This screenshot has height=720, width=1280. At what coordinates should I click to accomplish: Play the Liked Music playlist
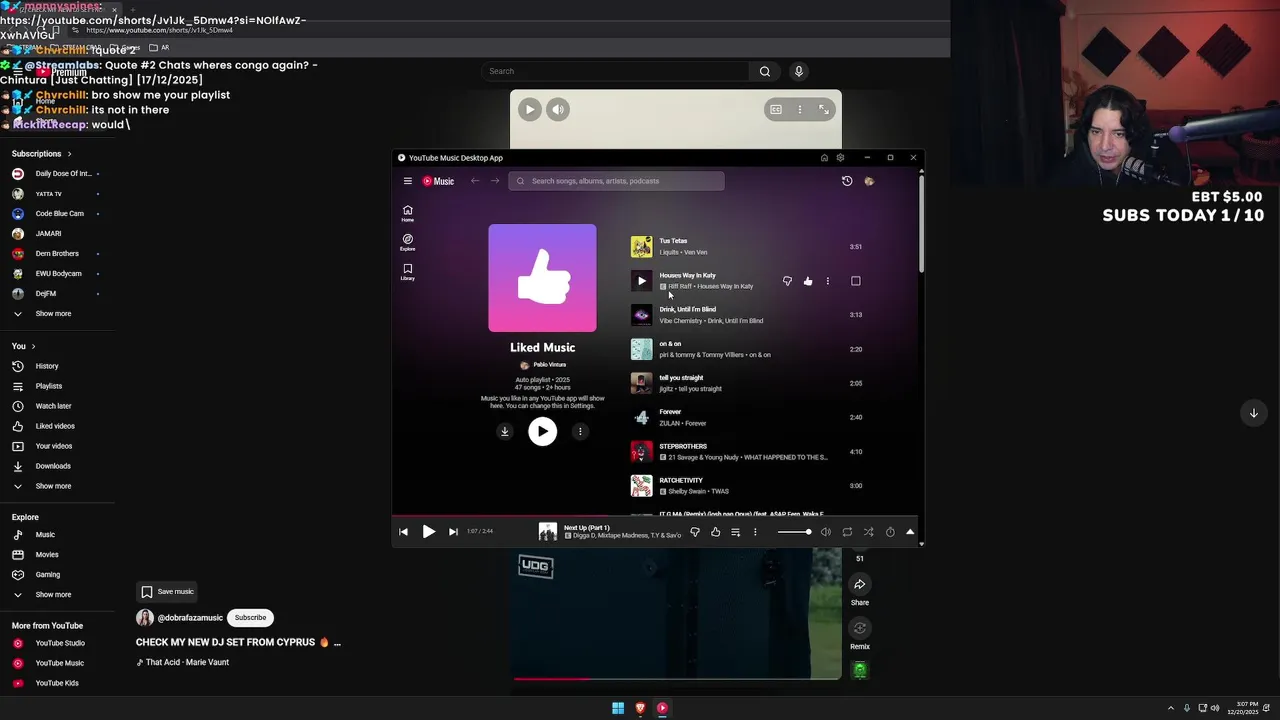[542, 431]
